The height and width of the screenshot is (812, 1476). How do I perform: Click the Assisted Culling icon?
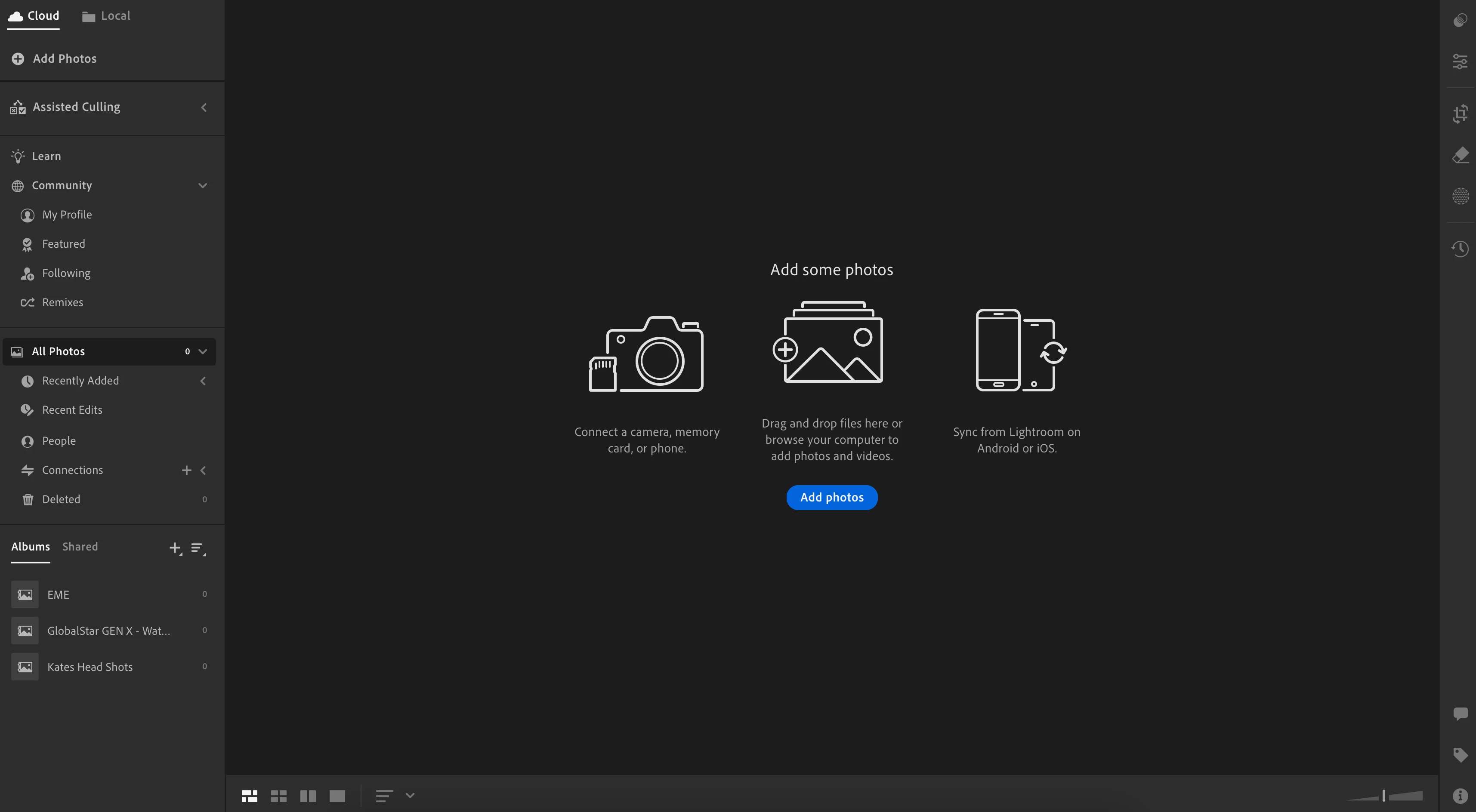pyautogui.click(x=18, y=107)
